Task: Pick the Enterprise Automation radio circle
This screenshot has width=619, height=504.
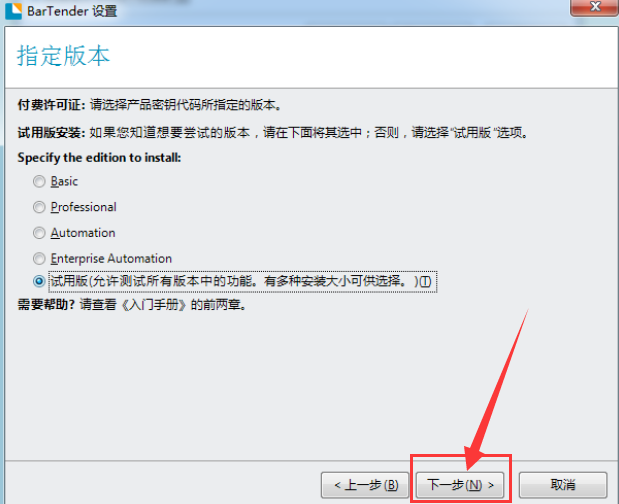Action: (39, 259)
